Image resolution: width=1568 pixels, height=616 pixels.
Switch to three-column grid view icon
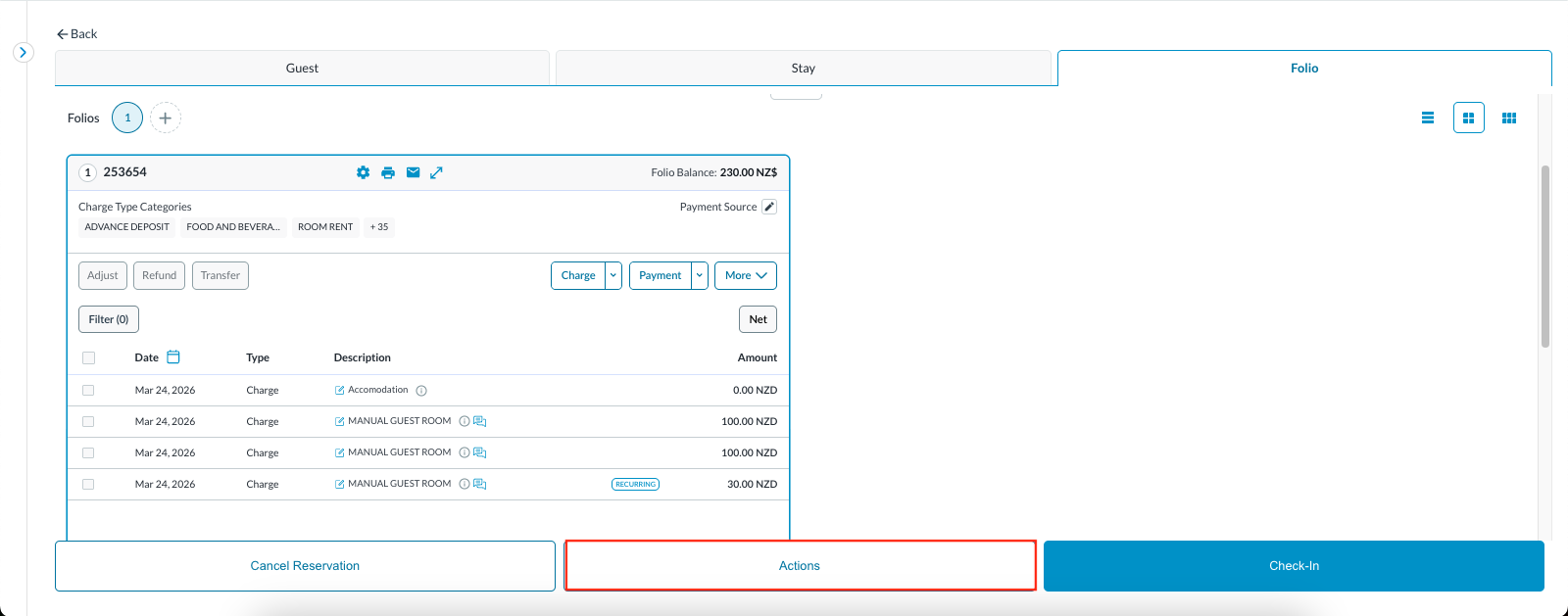click(x=1509, y=118)
